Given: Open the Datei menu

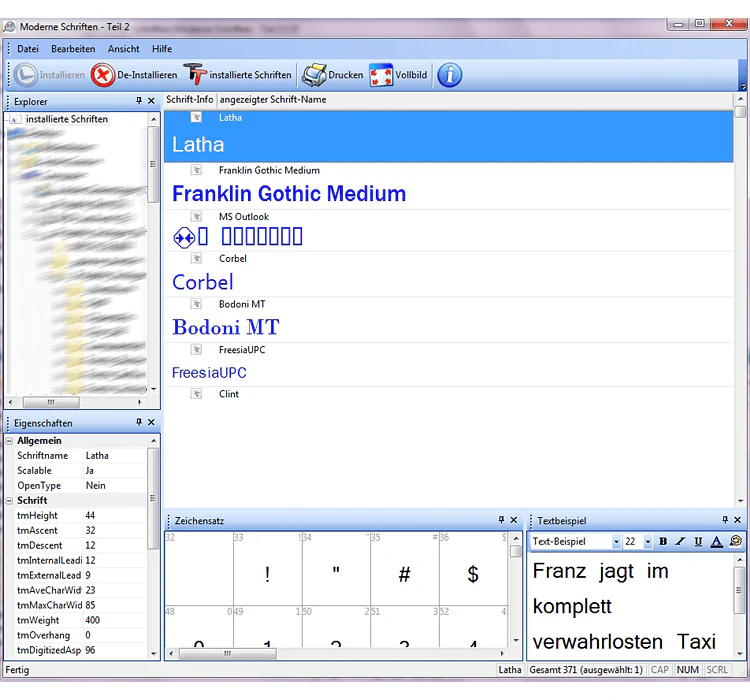Looking at the screenshot, I should [x=28, y=49].
